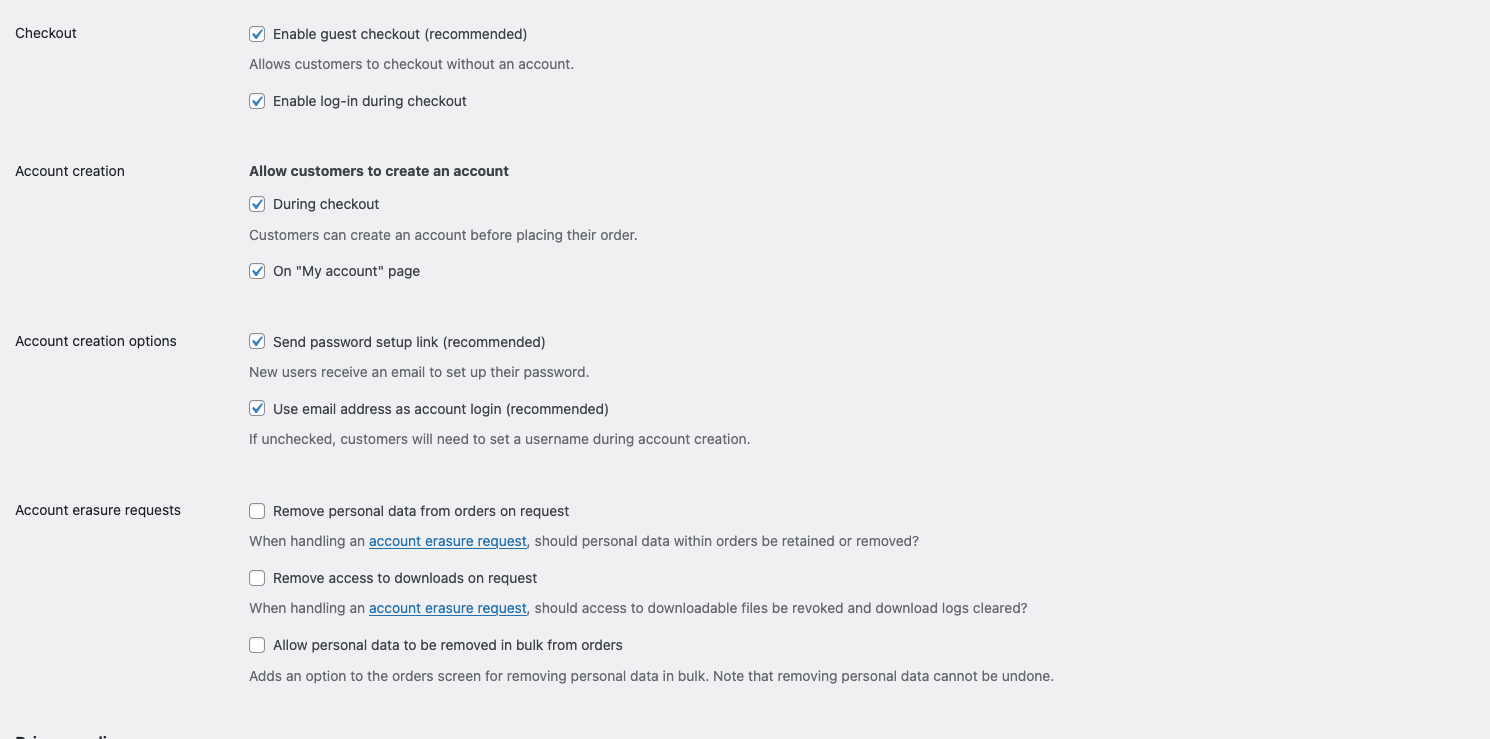Open the first account erasure request link
The width and height of the screenshot is (1490, 739).
[447, 541]
